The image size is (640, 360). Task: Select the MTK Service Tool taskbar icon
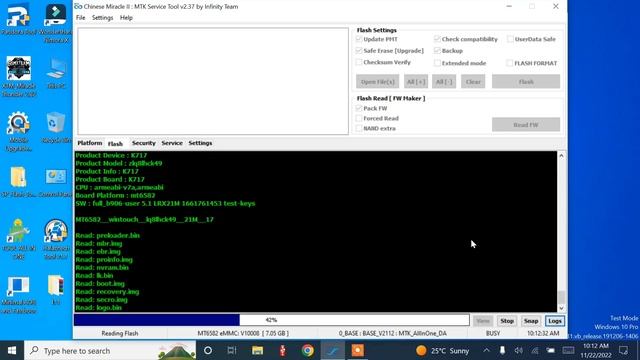[x=333, y=351]
